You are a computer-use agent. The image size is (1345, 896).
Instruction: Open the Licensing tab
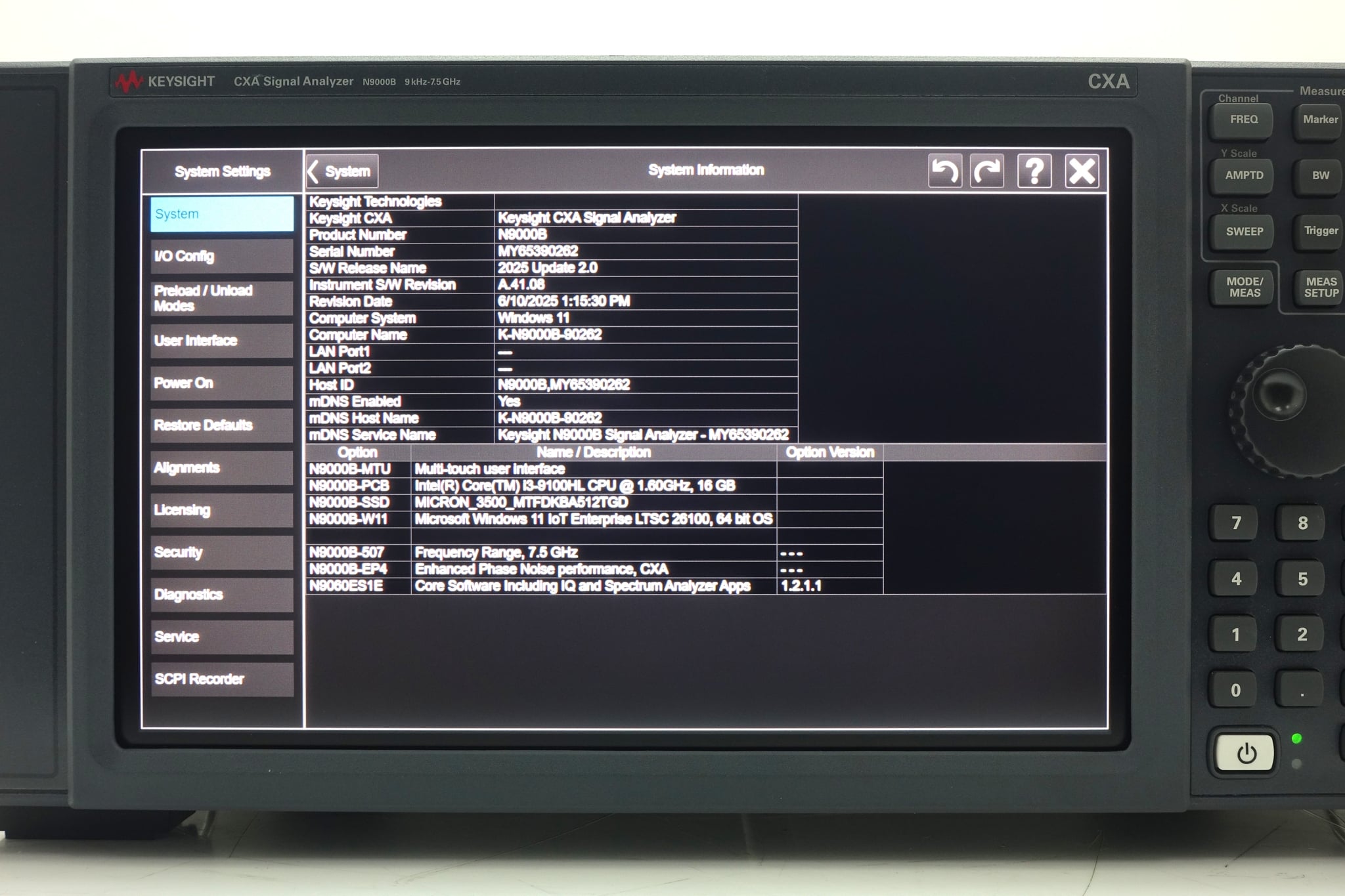point(222,510)
